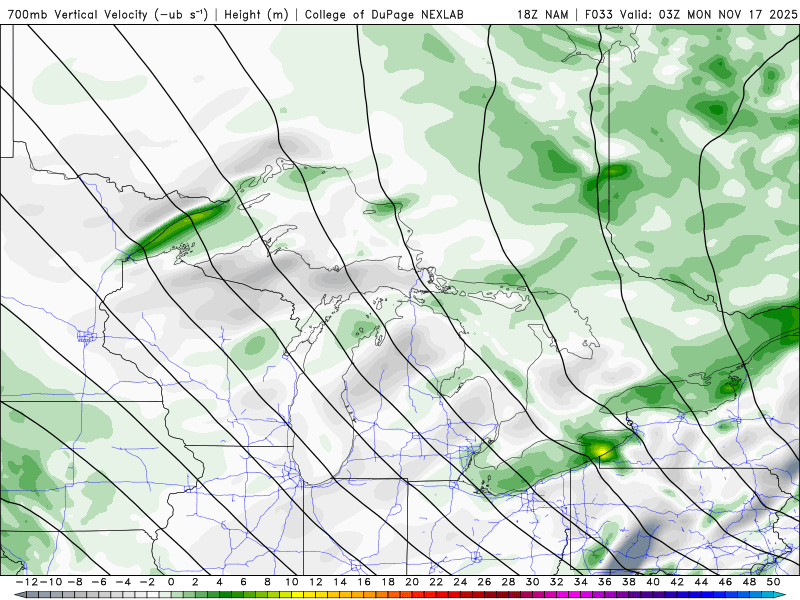Click the "-10" colorbar label
800x600 pixels.
(51, 582)
